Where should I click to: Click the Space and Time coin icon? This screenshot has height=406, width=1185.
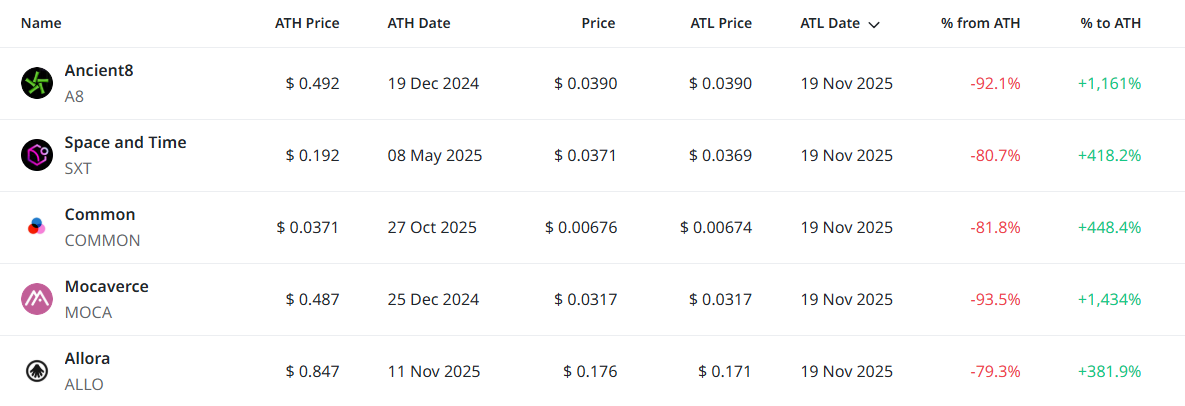(x=37, y=155)
